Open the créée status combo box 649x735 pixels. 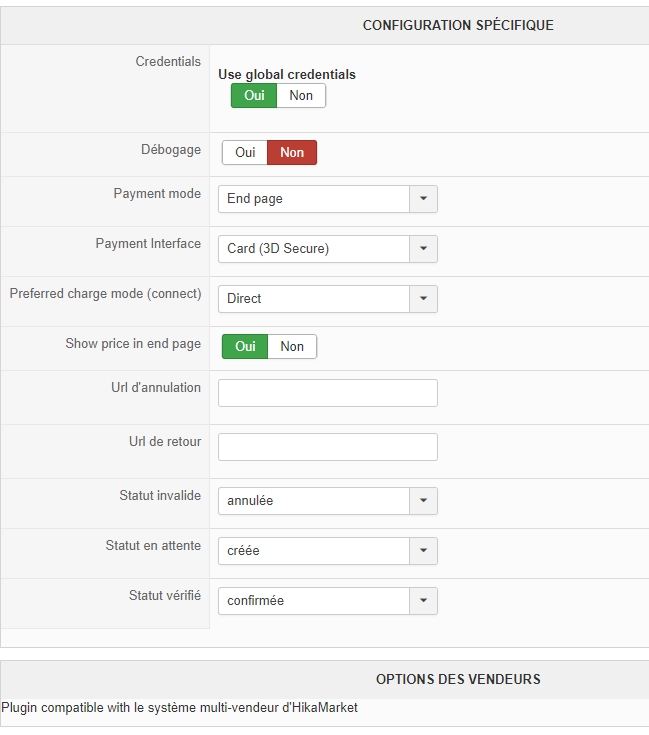(x=314, y=550)
